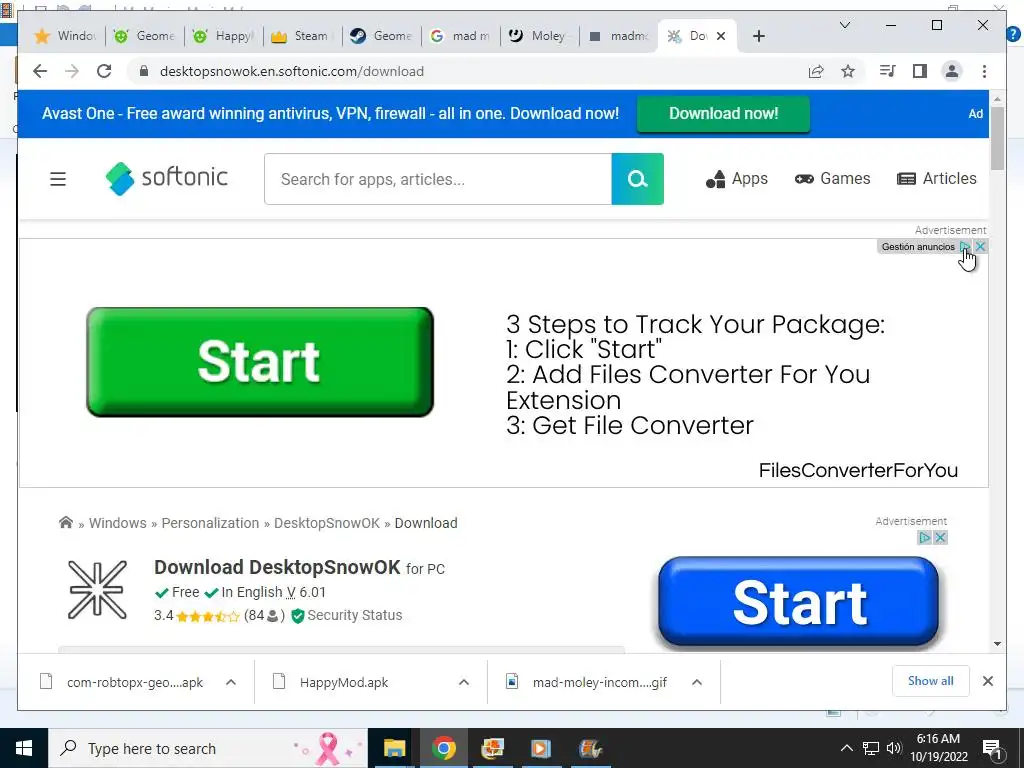Open the Chrome profile avatar
Screen dimensions: 1024x768
point(952,71)
